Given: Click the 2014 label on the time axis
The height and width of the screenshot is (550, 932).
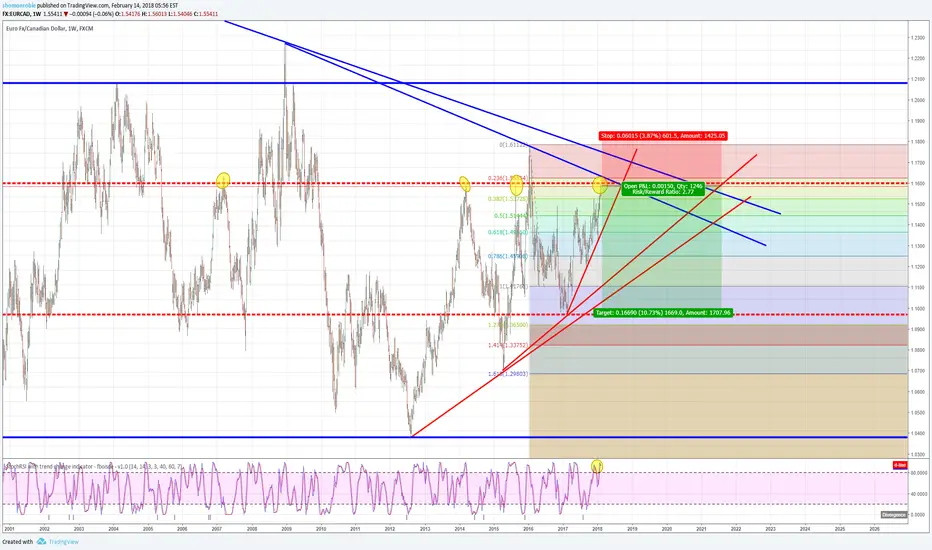Looking at the screenshot, I should (x=459, y=528).
